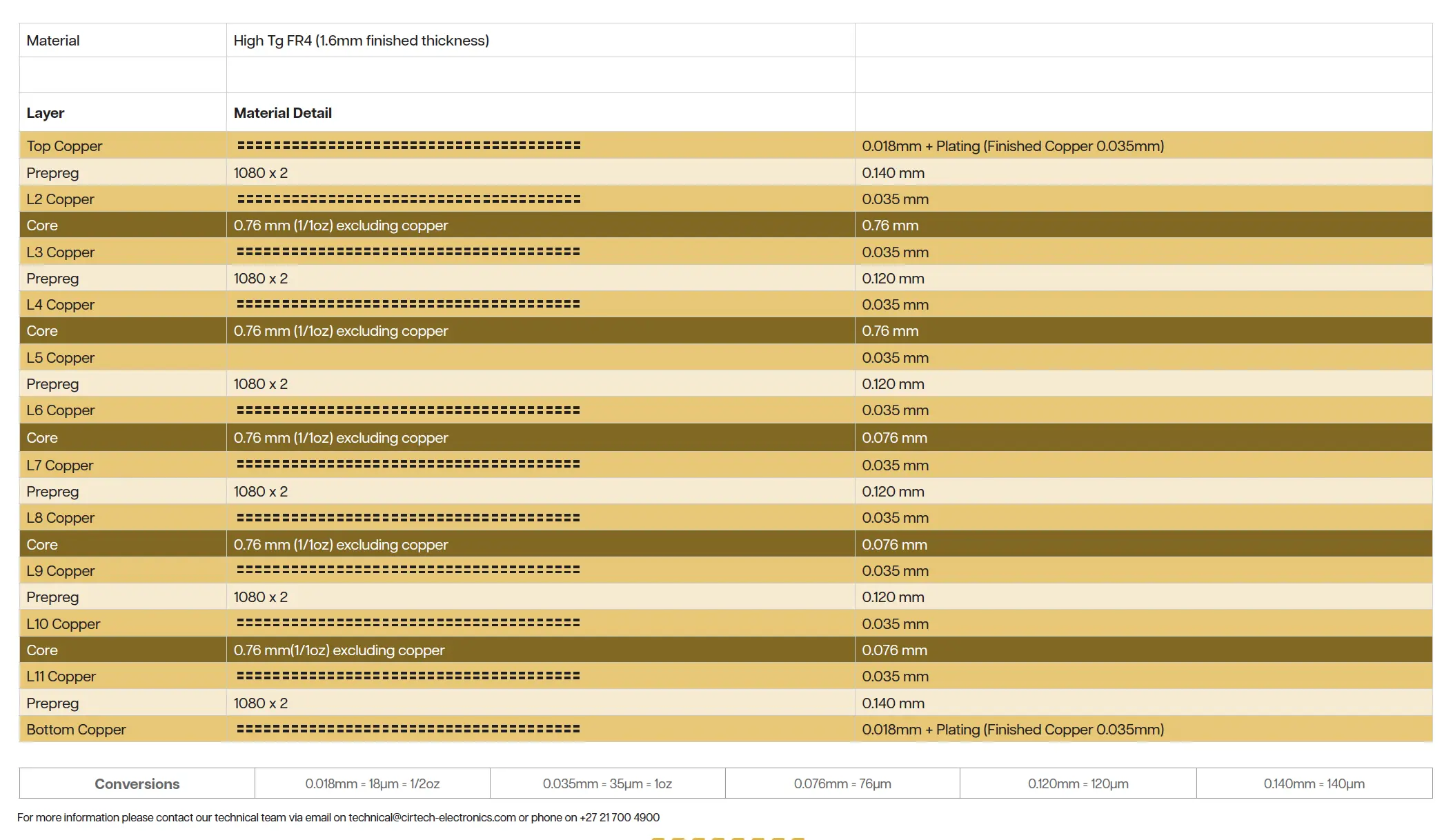The height and width of the screenshot is (840, 1453).
Task: Click the 'Conversions' table heading cell
Action: [137, 784]
